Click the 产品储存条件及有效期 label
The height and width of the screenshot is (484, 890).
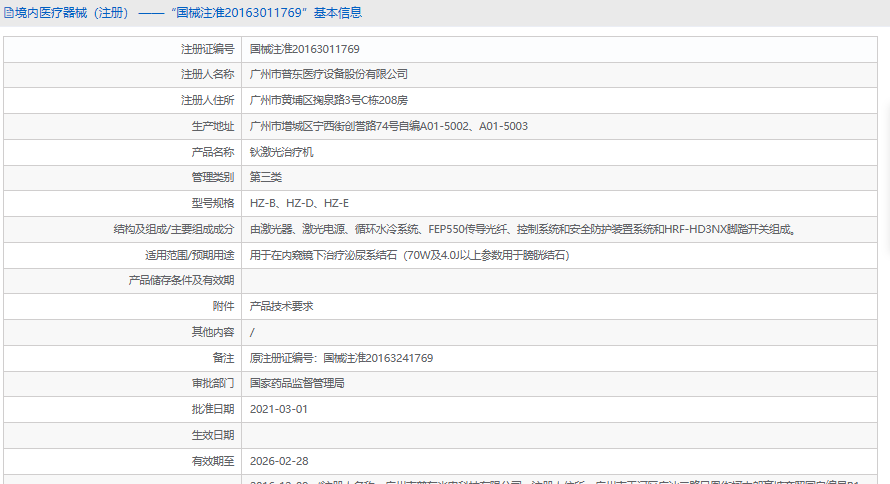(x=181, y=280)
